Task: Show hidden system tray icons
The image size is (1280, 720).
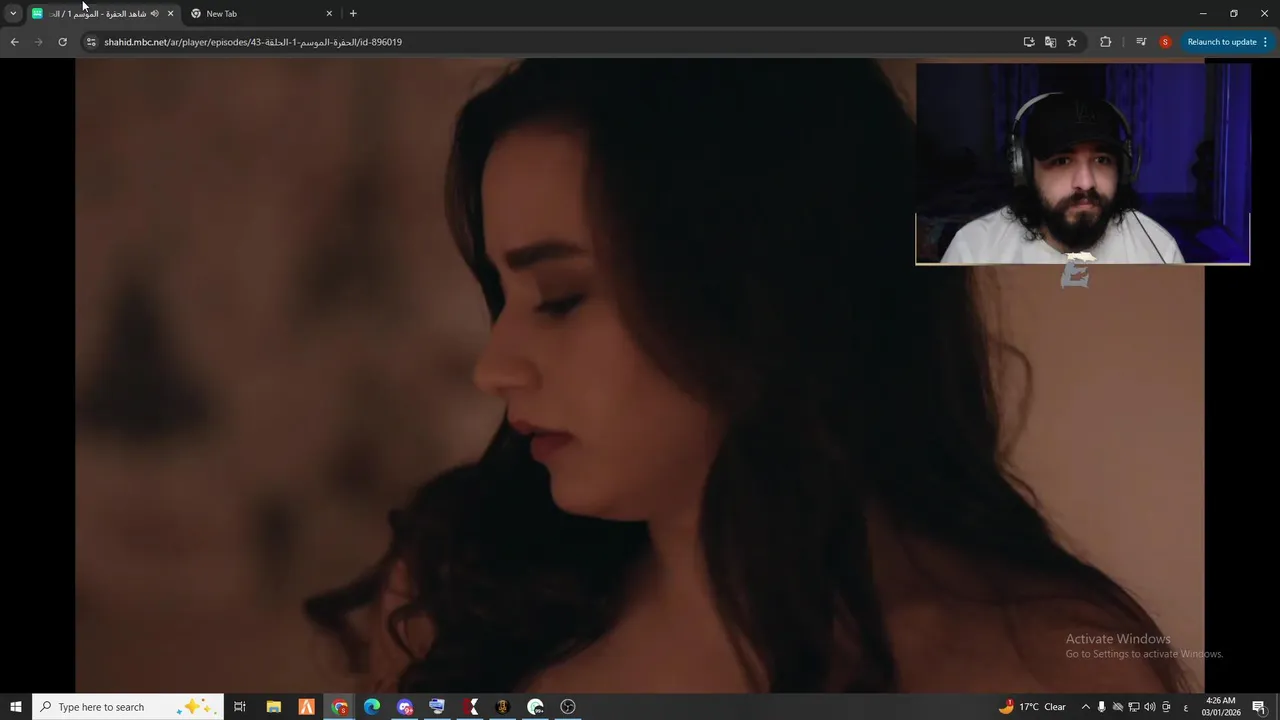Action: click(x=1086, y=707)
